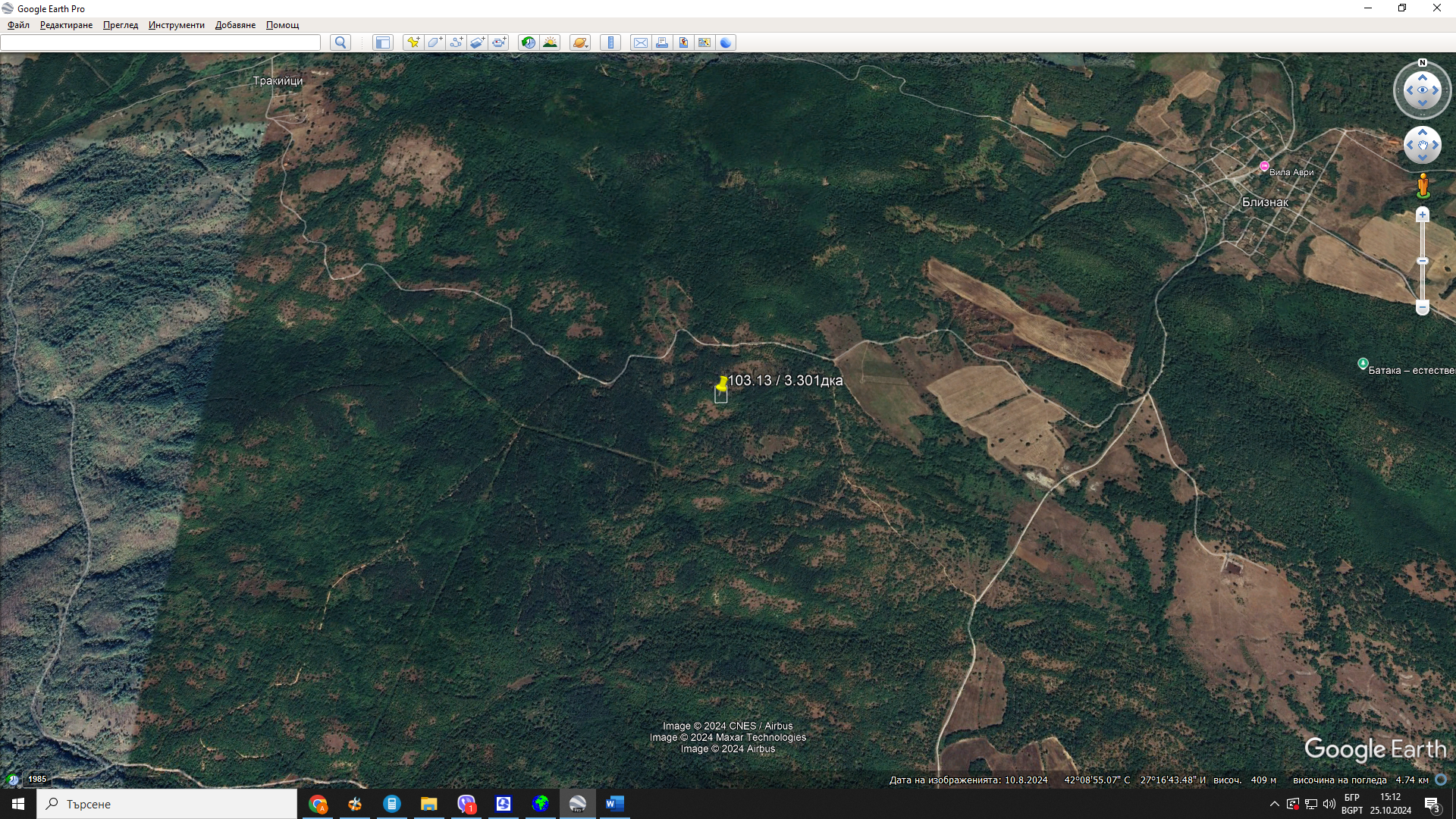Open the Редактиране menu
Viewport: 1456px width, 819px height.
(x=66, y=25)
